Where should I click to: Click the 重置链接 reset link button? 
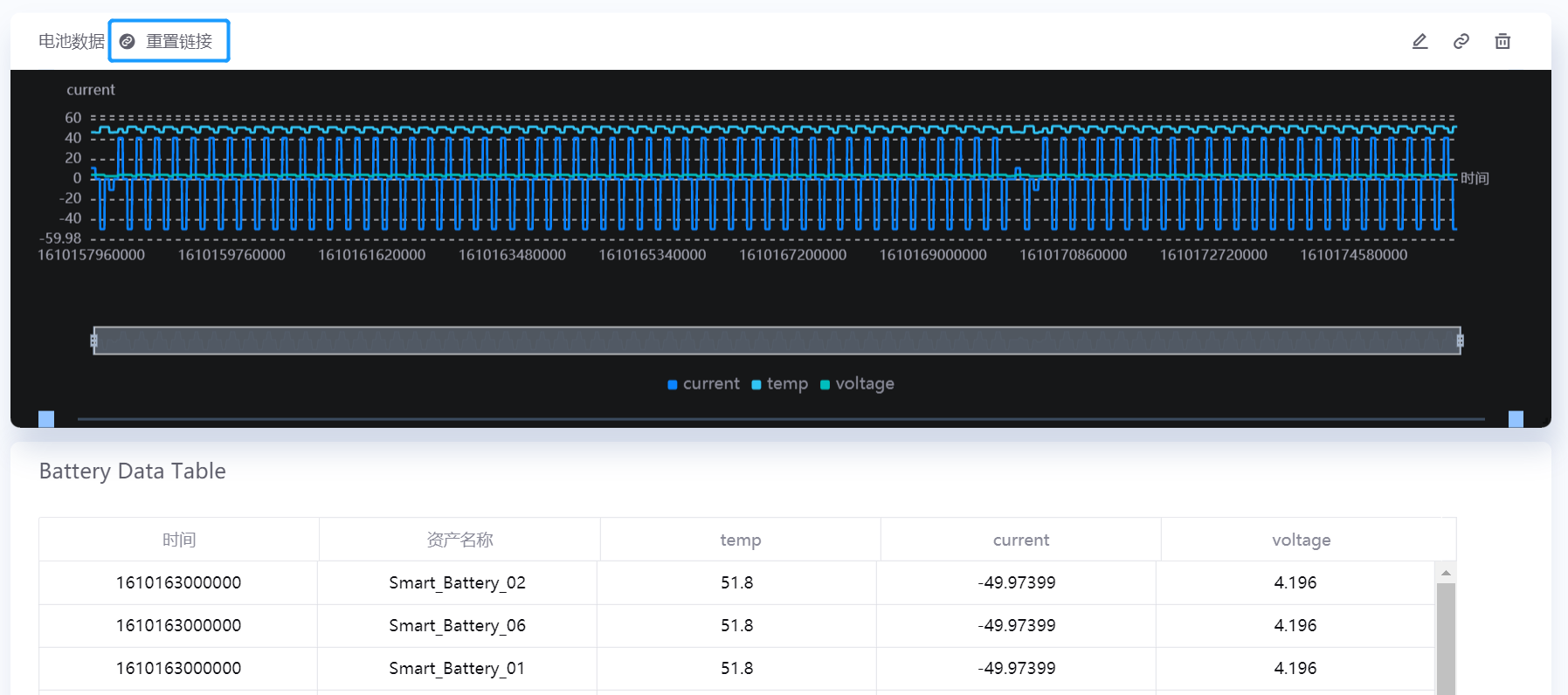pos(169,41)
